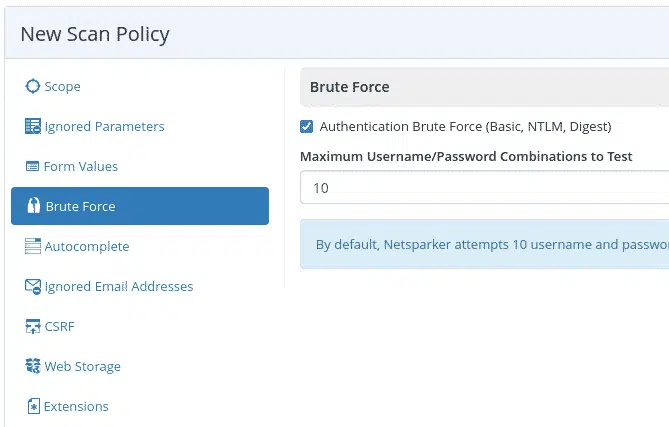Click the Autocomplete list icon
This screenshot has height=427, width=669.
click(x=33, y=246)
